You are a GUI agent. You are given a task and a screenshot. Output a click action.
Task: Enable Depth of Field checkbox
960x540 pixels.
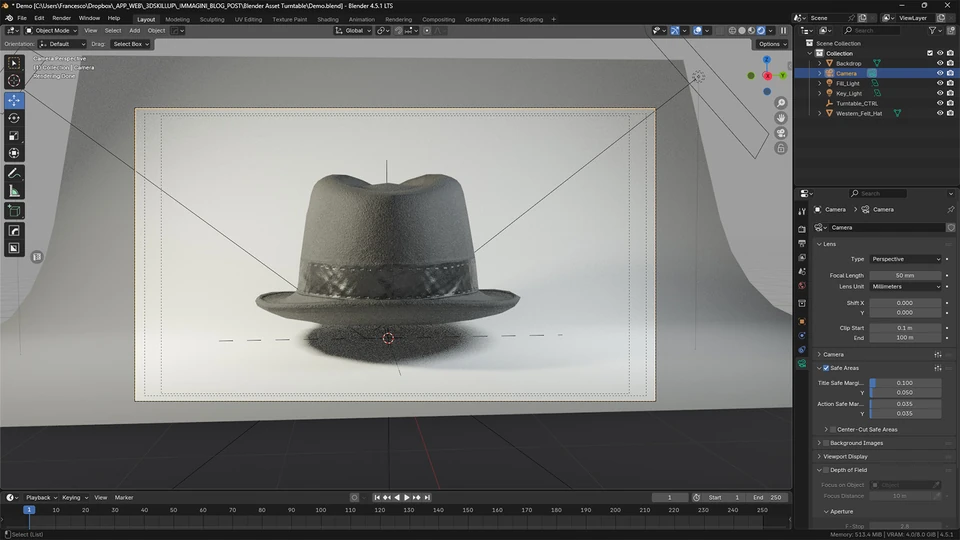pos(826,470)
